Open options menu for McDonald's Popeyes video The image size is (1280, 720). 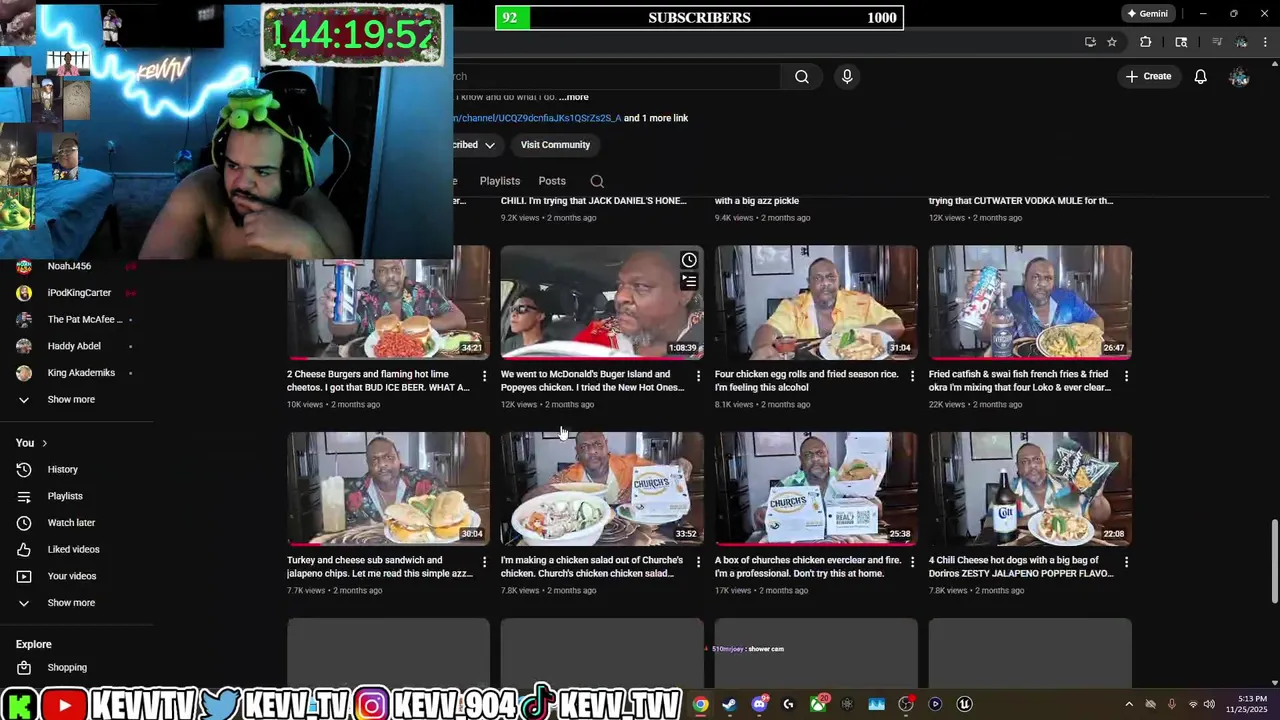pyautogui.click(x=698, y=376)
